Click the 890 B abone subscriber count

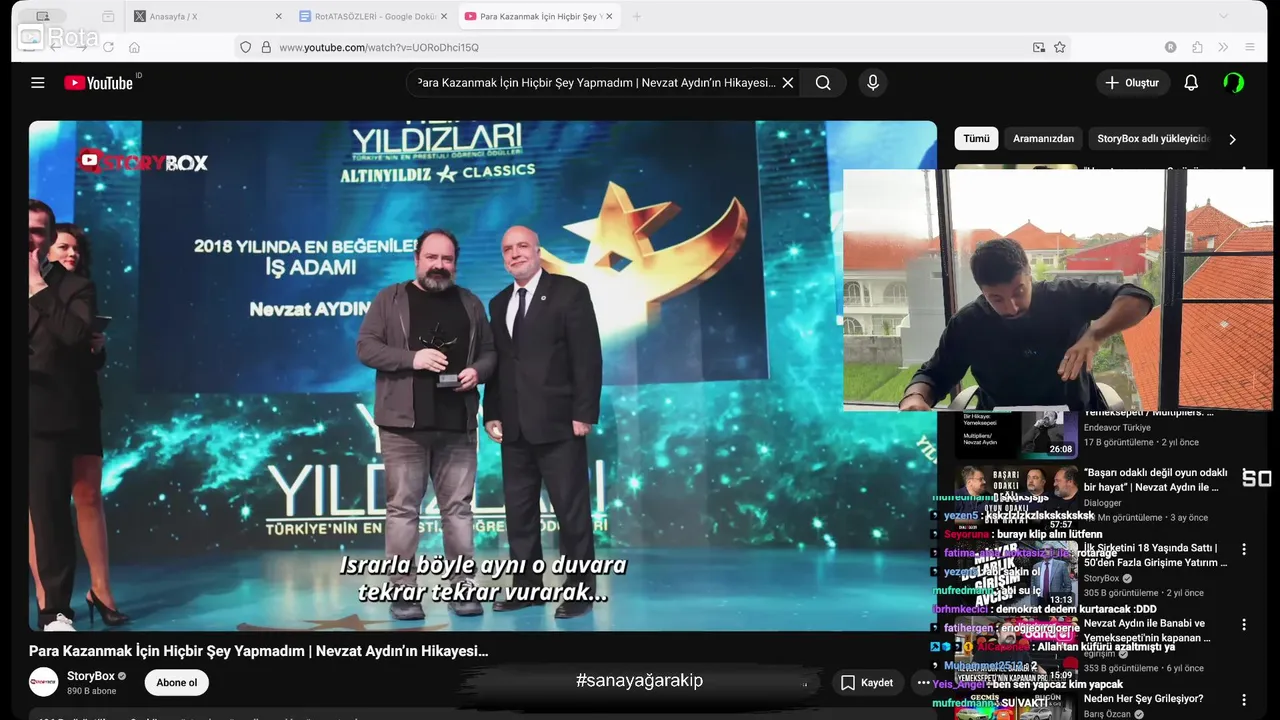[x=91, y=691]
